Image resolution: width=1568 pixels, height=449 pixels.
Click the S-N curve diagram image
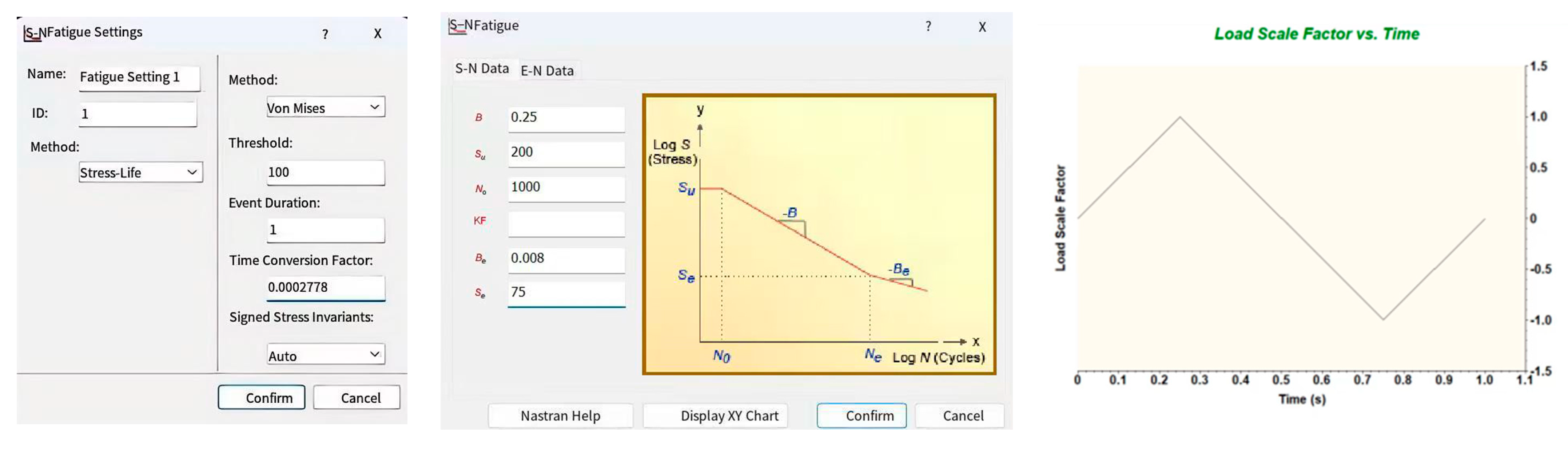click(819, 235)
